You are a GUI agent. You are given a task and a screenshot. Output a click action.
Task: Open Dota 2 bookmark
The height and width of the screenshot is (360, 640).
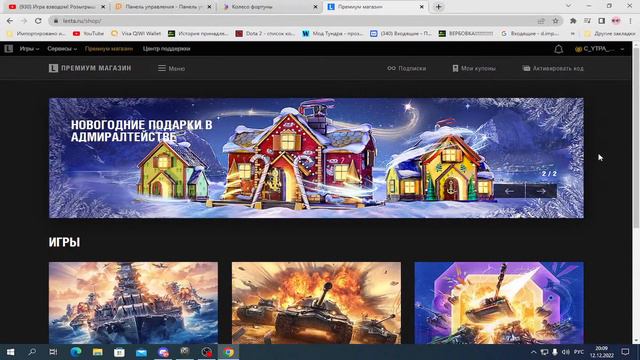(x=265, y=33)
